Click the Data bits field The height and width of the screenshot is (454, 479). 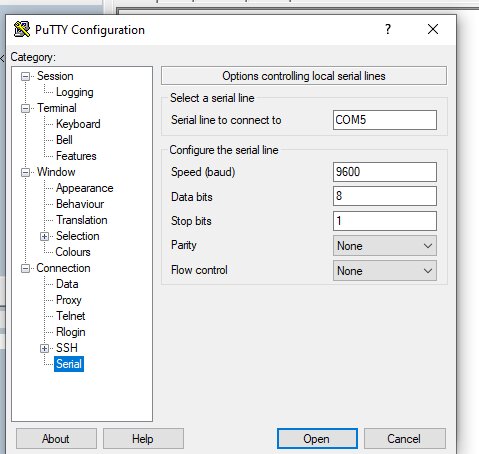pos(385,196)
